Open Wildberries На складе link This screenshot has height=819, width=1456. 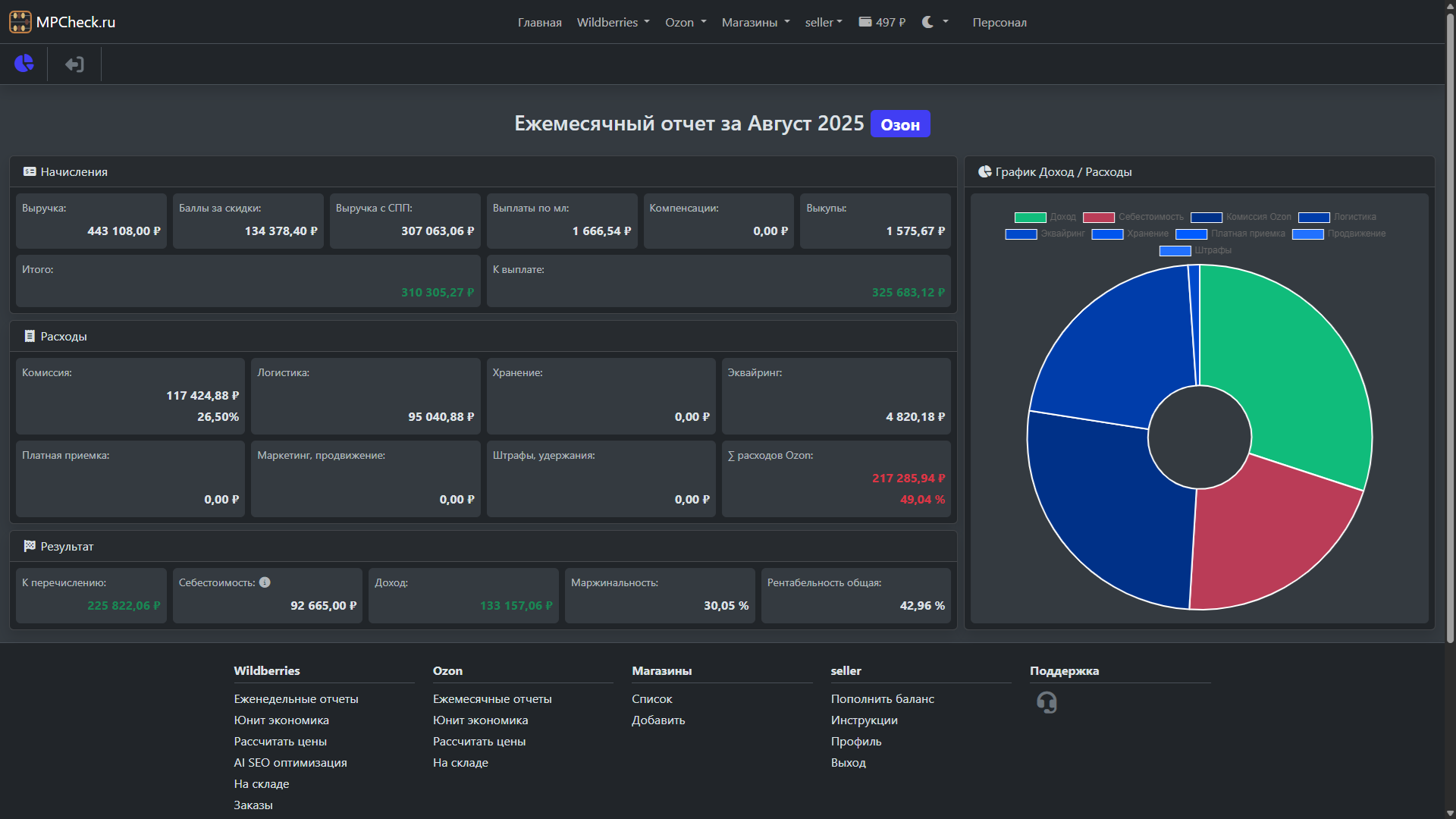(262, 783)
